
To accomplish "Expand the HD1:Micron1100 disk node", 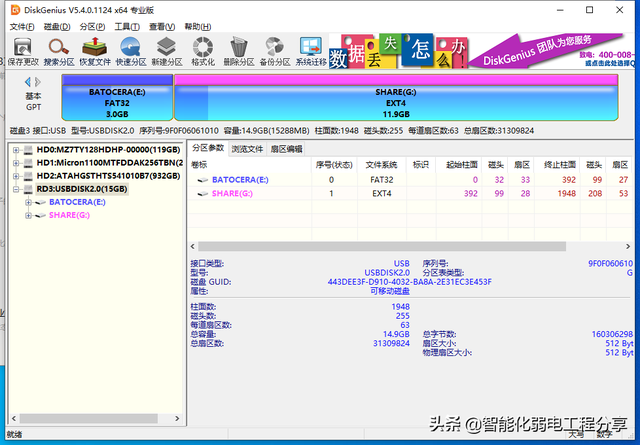I will point(16,163).
